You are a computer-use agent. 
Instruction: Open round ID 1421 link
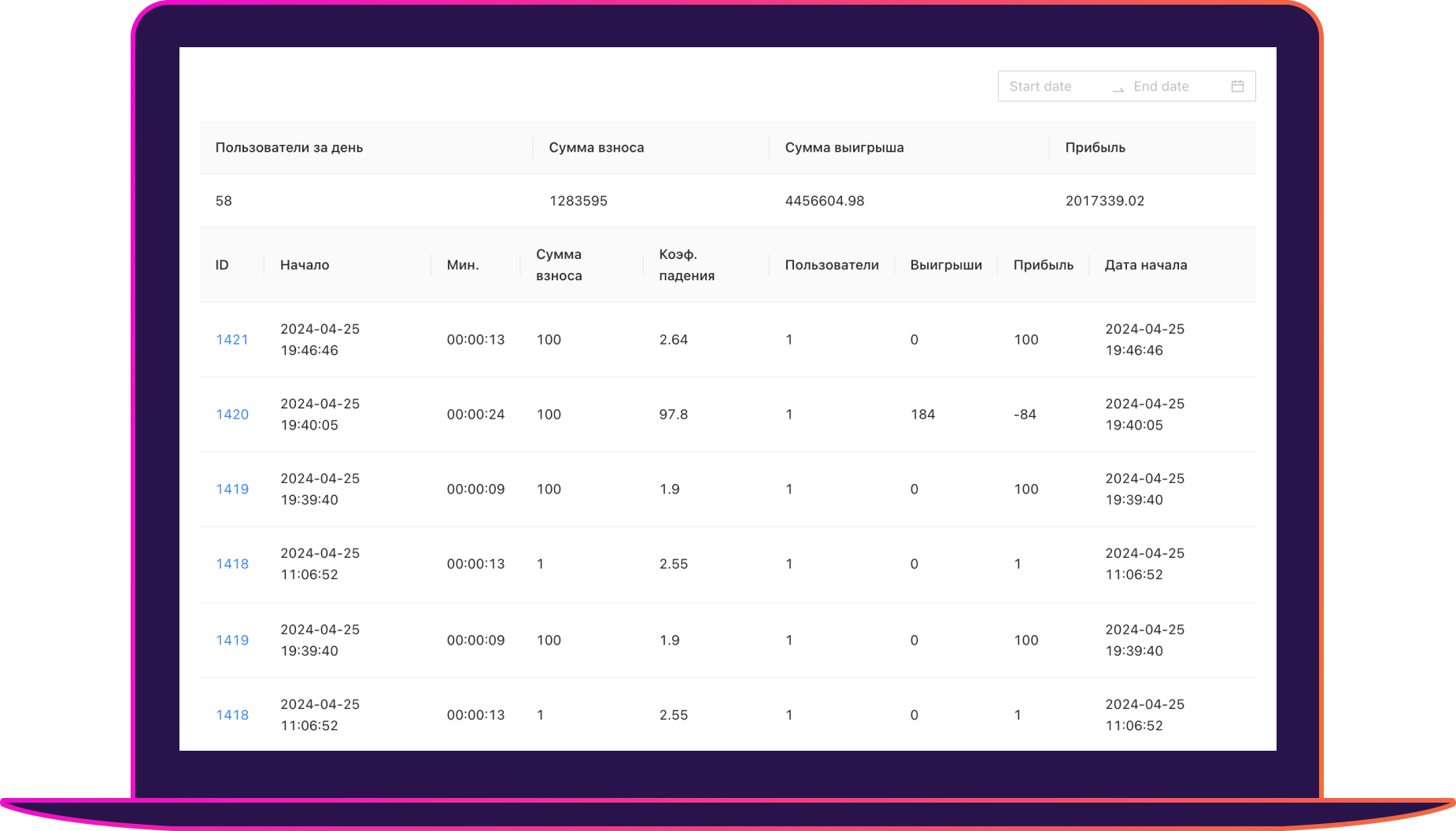(232, 340)
